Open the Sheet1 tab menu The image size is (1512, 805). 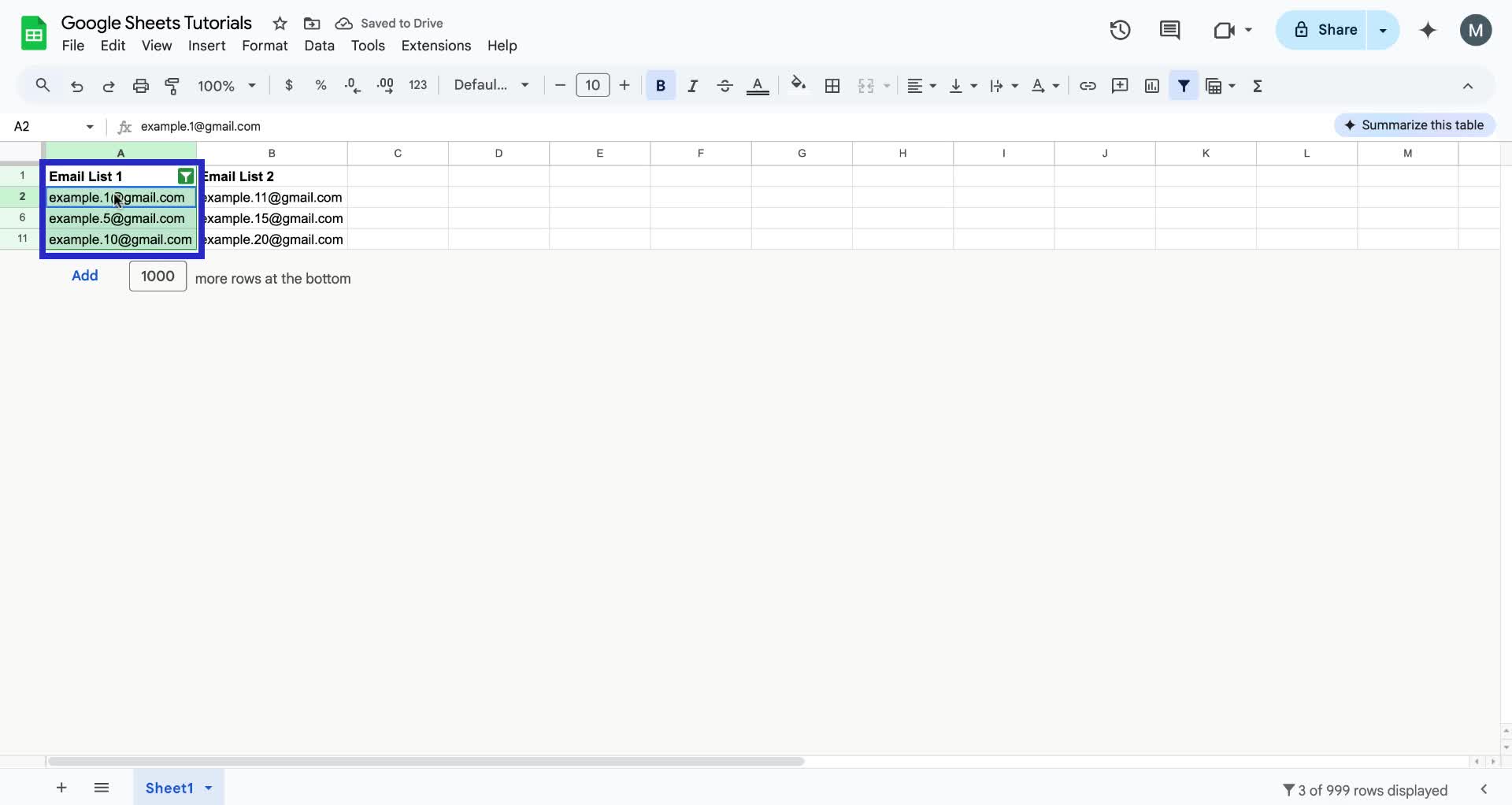207,788
